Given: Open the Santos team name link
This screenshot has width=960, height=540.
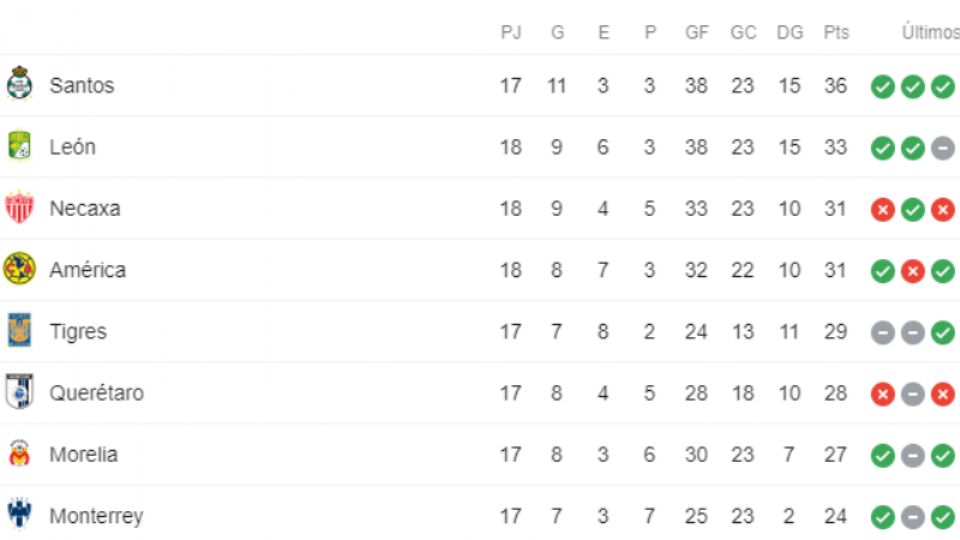Looking at the screenshot, I should (x=82, y=86).
